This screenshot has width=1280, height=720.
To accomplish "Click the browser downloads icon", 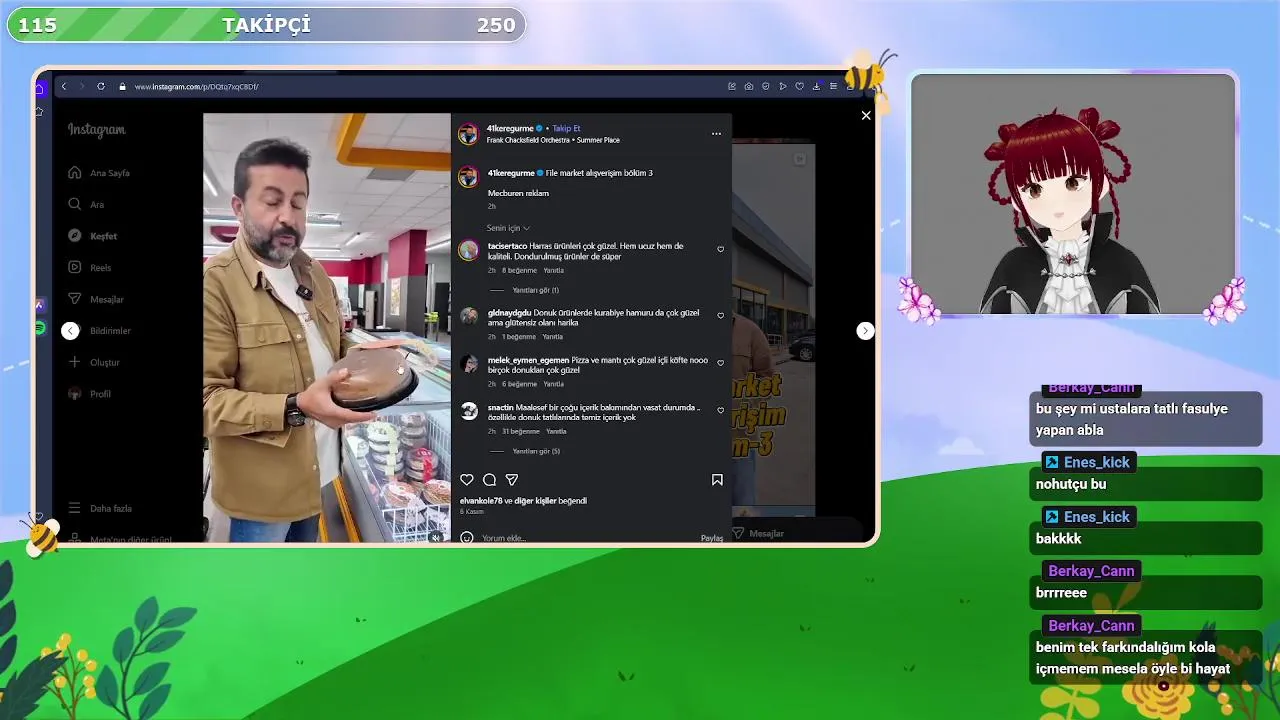I will (816, 87).
